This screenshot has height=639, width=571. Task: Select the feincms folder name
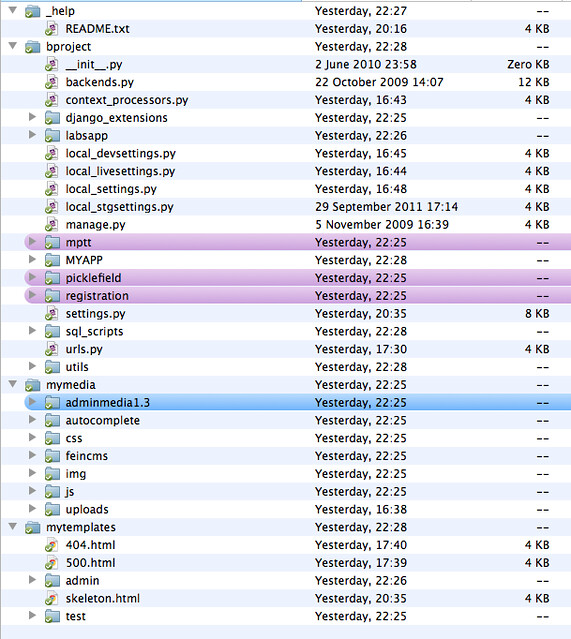pos(87,456)
